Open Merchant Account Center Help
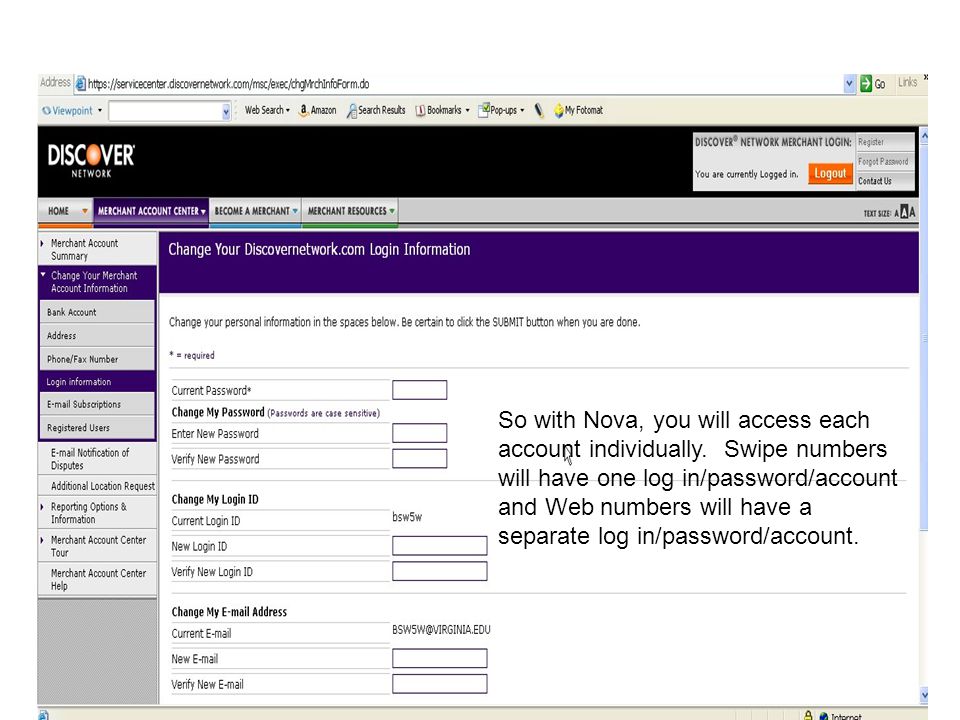 [x=98, y=579]
